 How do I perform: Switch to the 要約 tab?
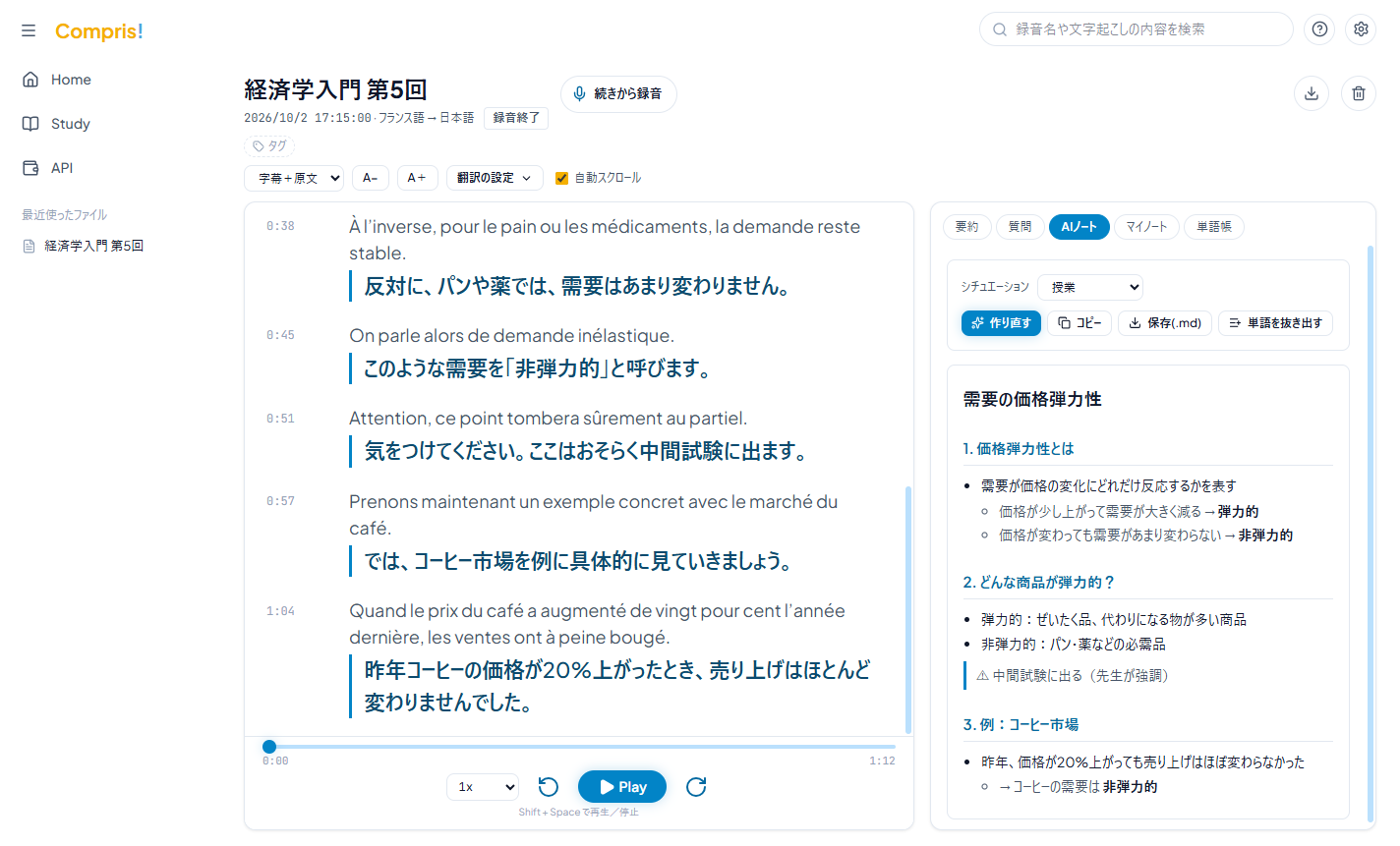(x=967, y=227)
